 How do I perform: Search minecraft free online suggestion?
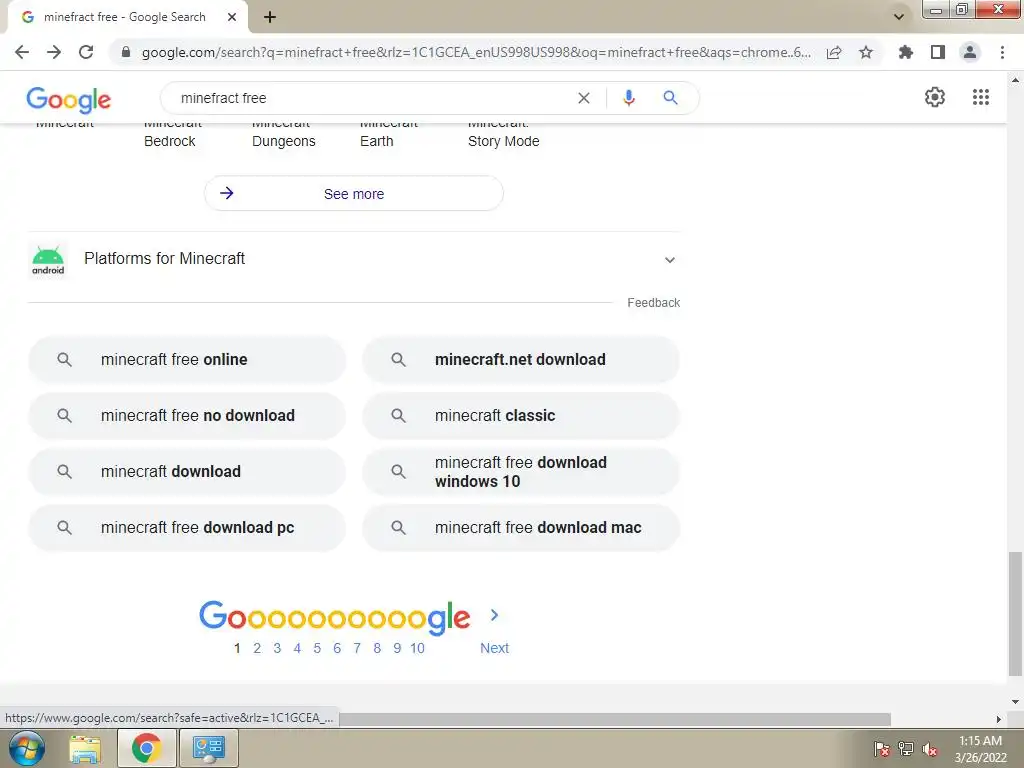click(187, 359)
